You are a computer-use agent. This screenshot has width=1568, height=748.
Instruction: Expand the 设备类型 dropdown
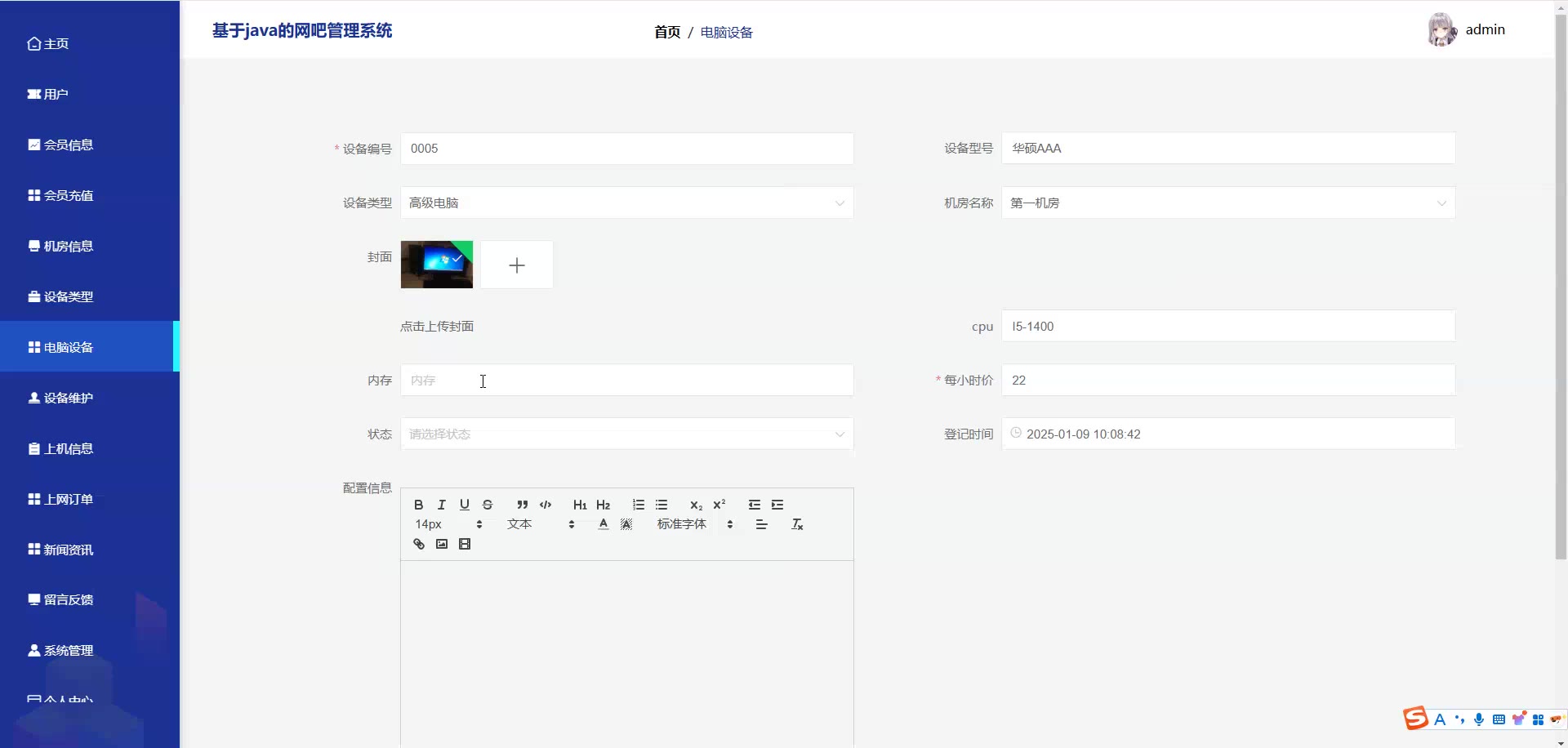[626, 203]
